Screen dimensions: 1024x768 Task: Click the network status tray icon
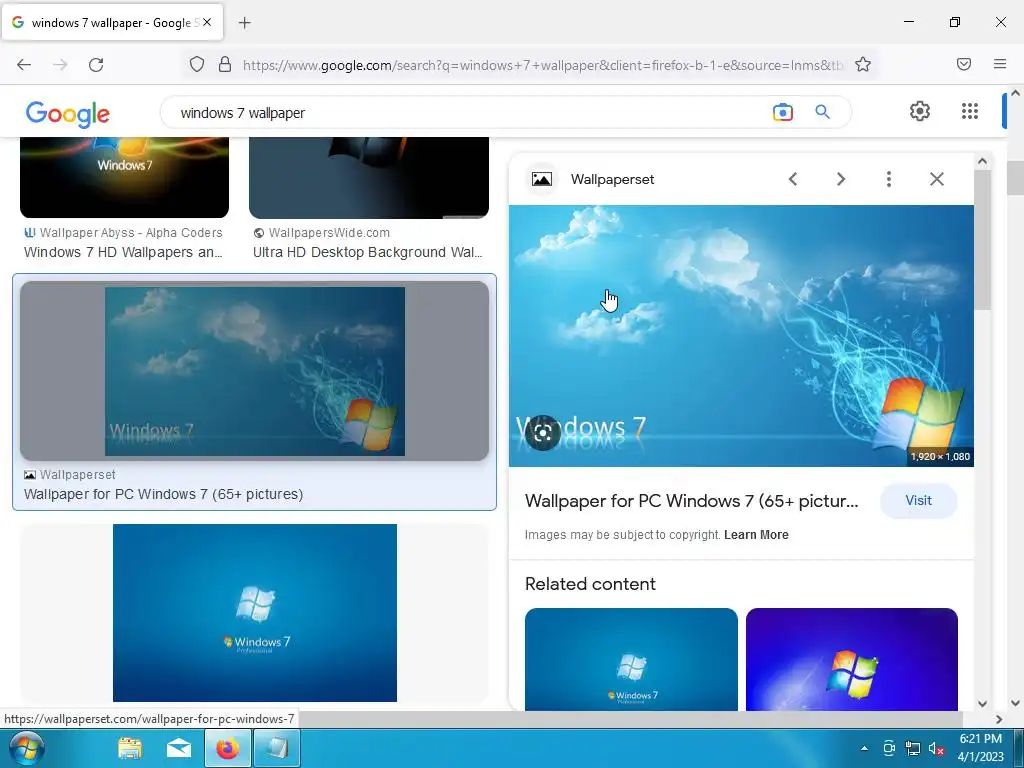coord(912,748)
